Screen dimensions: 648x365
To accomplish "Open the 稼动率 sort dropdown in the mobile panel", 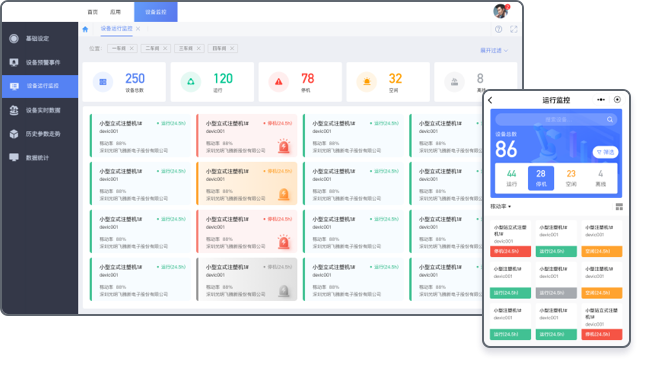I will click(500, 206).
